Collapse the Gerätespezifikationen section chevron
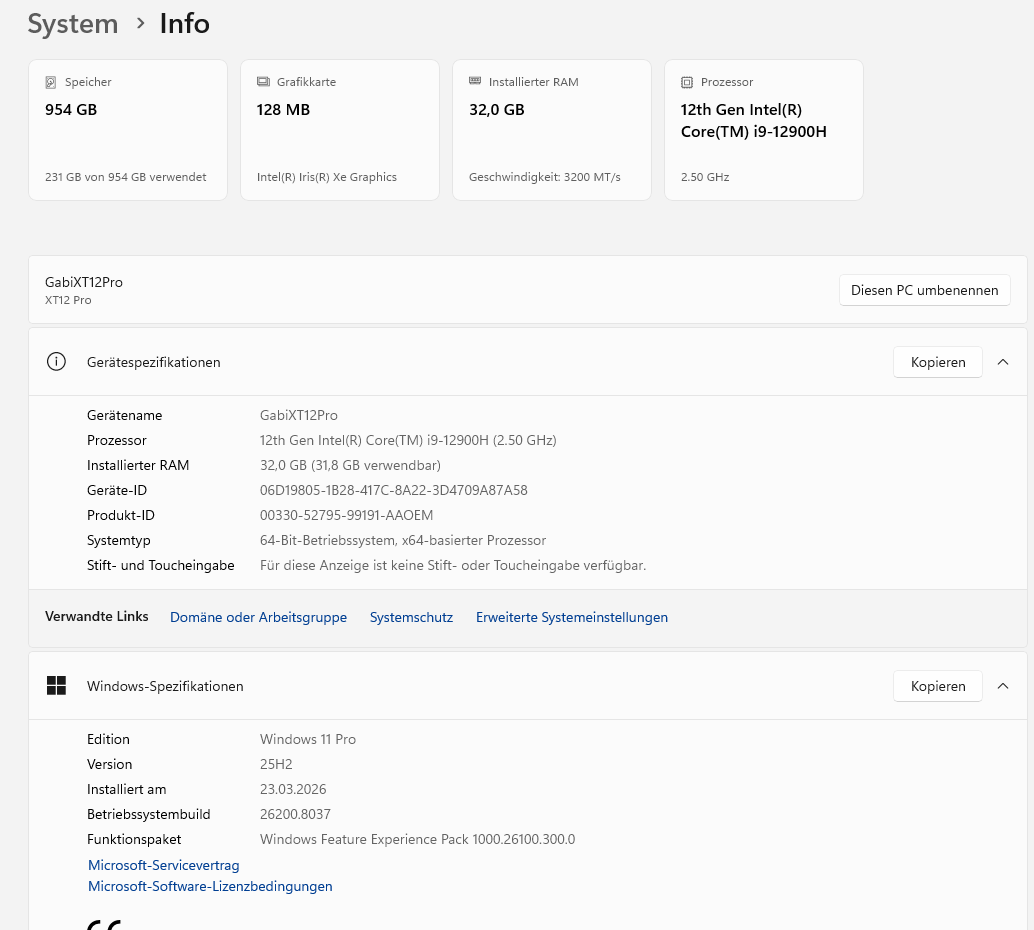 pos(1003,362)
